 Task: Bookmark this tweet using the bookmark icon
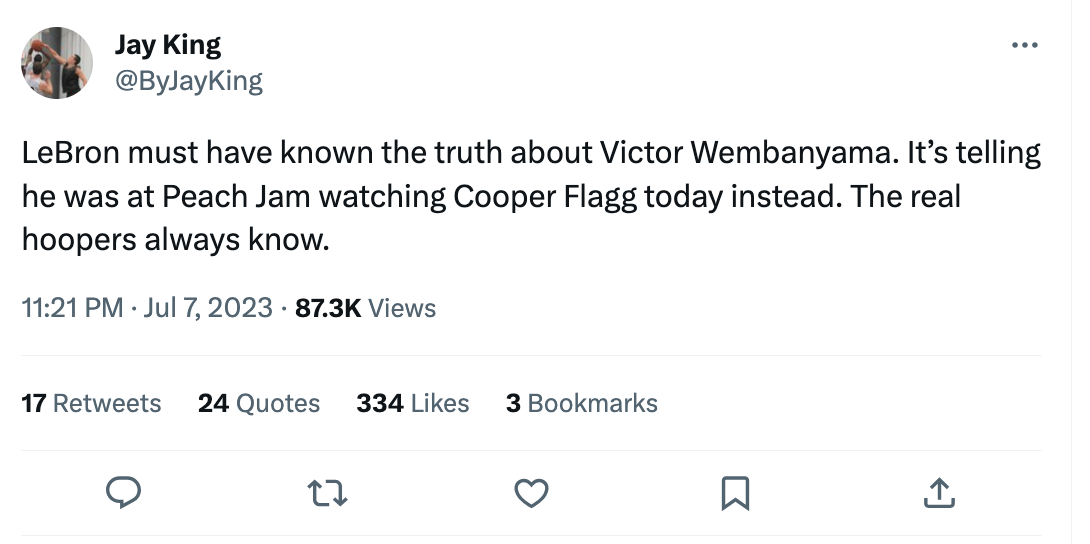(x=735, y=491)
